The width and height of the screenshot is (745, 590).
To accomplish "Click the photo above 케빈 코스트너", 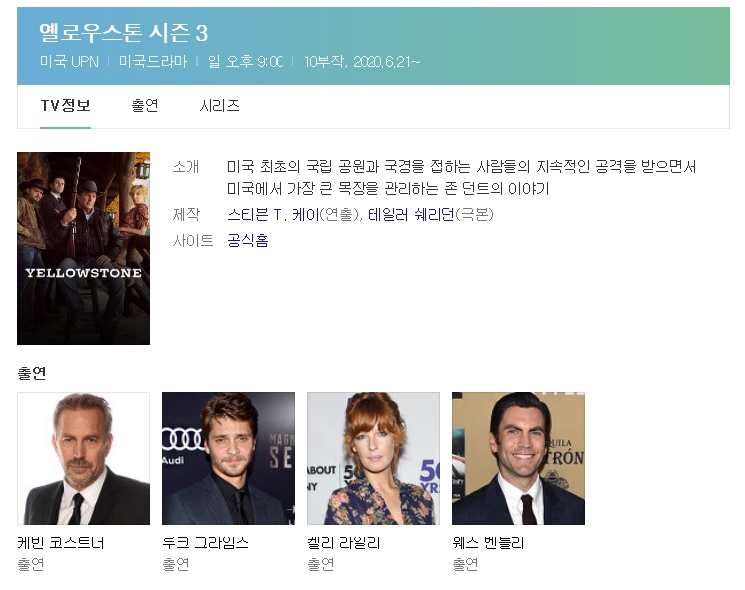I will (83, 458).
